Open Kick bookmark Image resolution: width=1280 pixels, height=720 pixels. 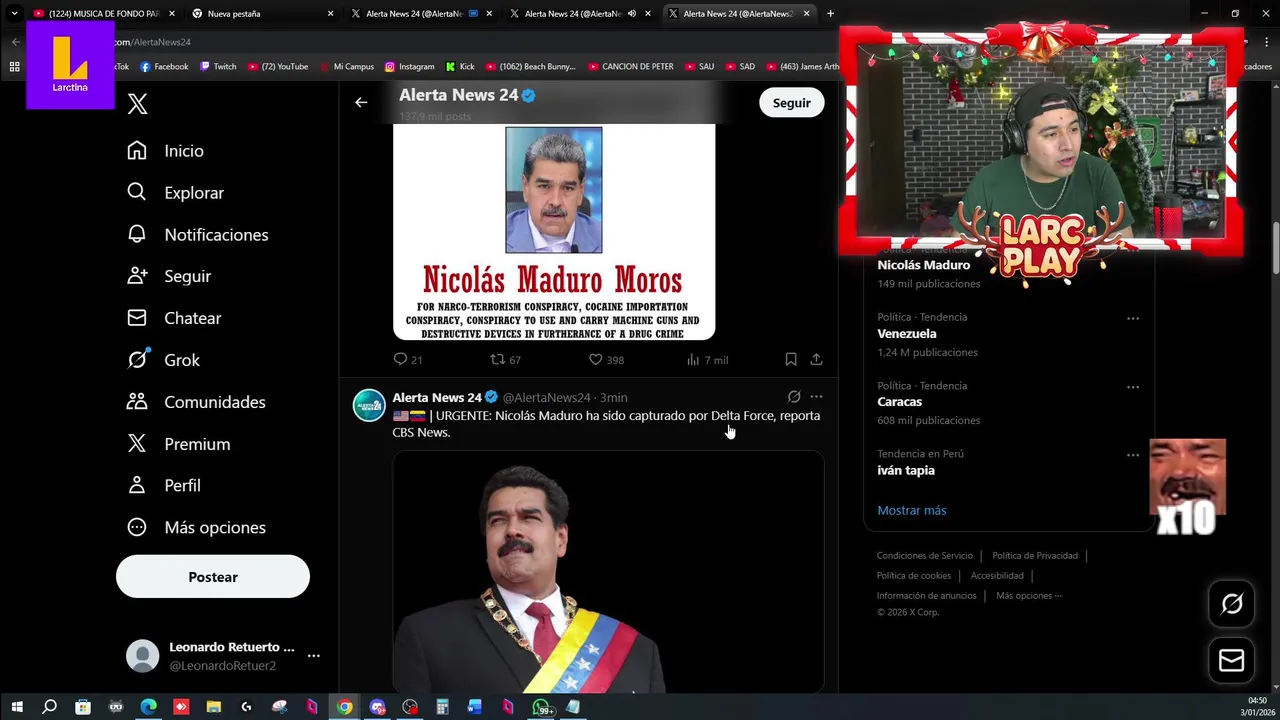pyautogui.click(x=460, y=67)
